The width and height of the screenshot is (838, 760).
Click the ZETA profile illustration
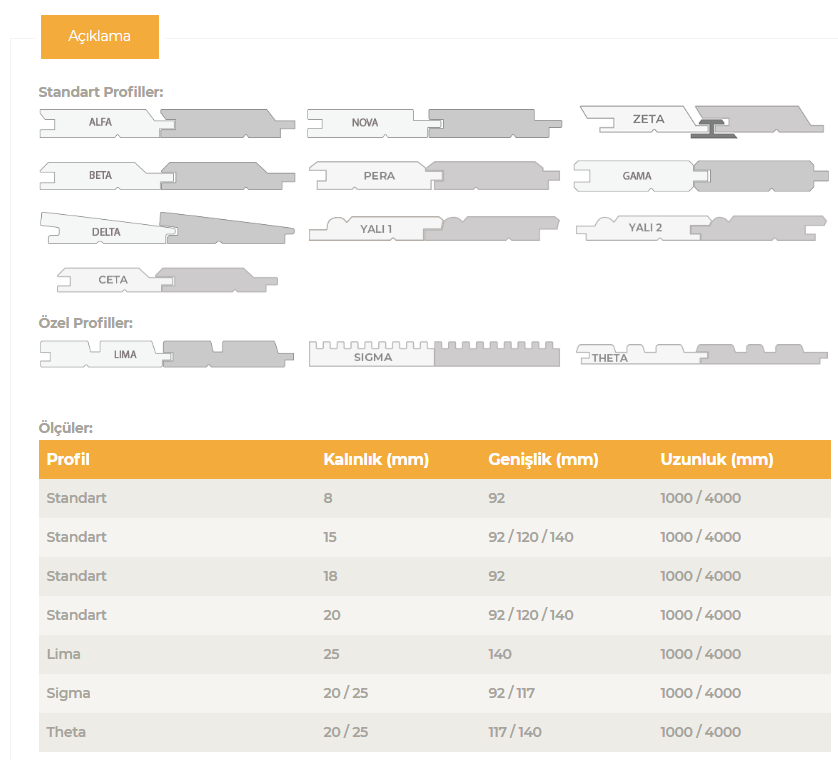coord(703,120)
